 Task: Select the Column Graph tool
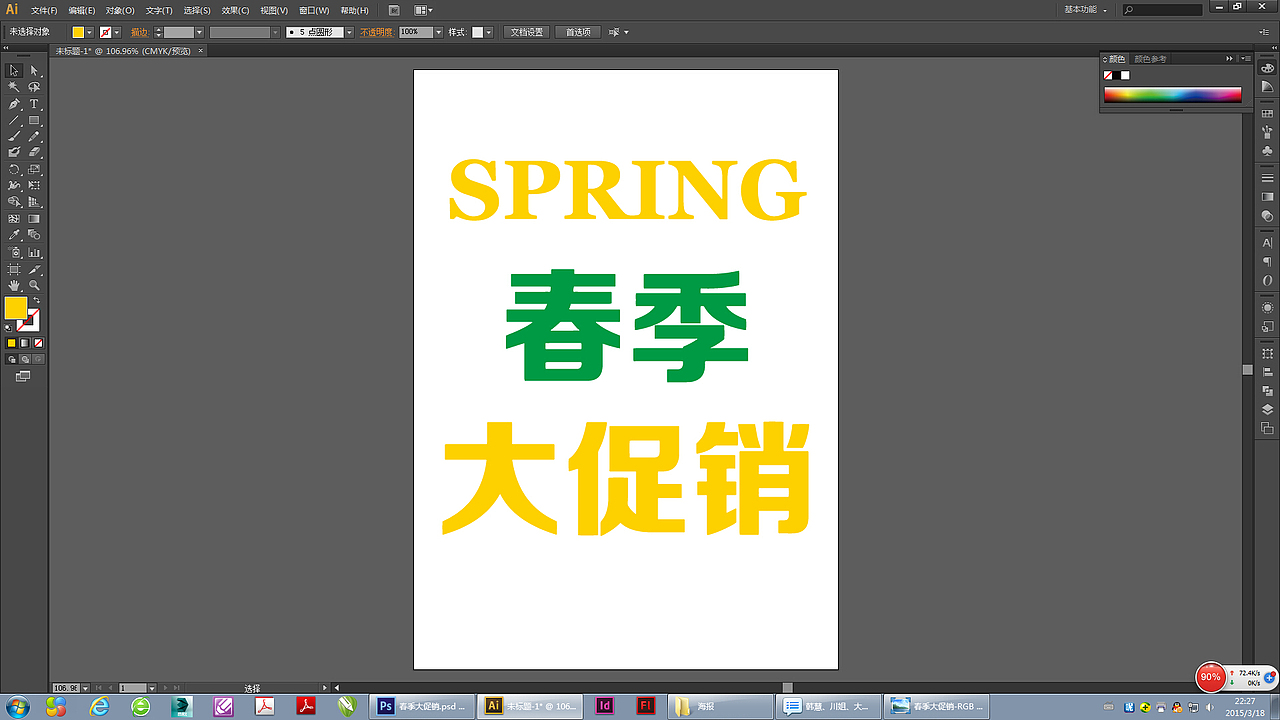pos(34,253)
